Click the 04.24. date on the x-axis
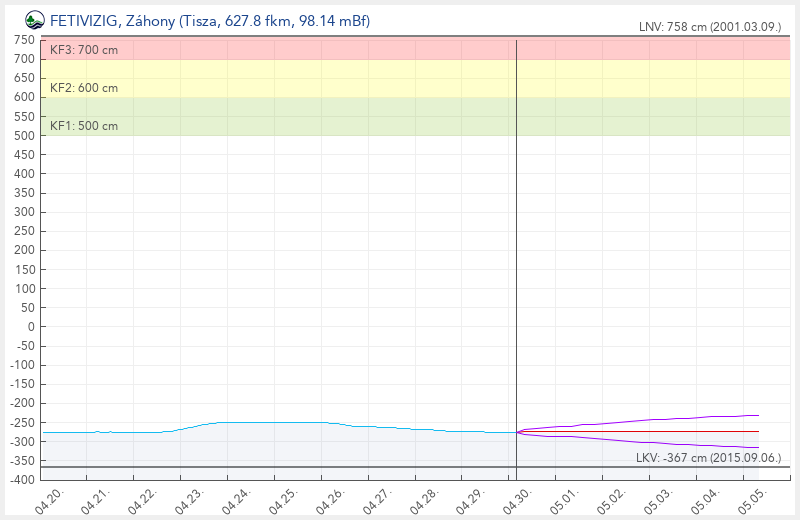 (x=236, y=499)
